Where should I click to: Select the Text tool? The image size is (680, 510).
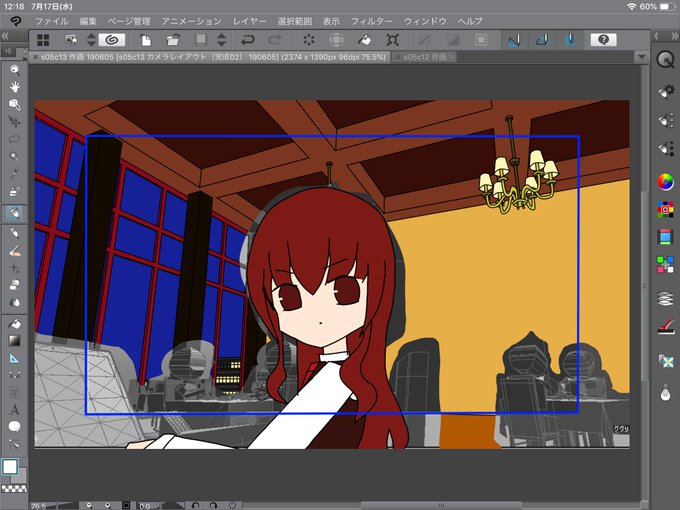15,409
